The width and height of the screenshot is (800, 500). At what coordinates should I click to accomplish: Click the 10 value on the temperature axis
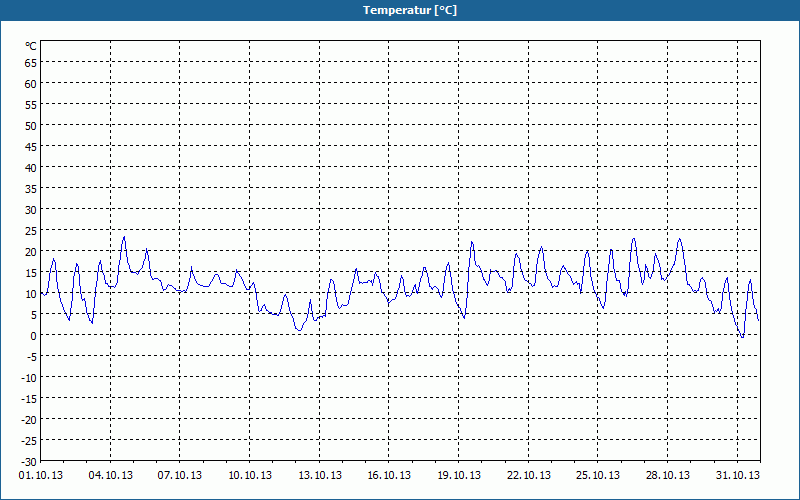pos(31,294)
